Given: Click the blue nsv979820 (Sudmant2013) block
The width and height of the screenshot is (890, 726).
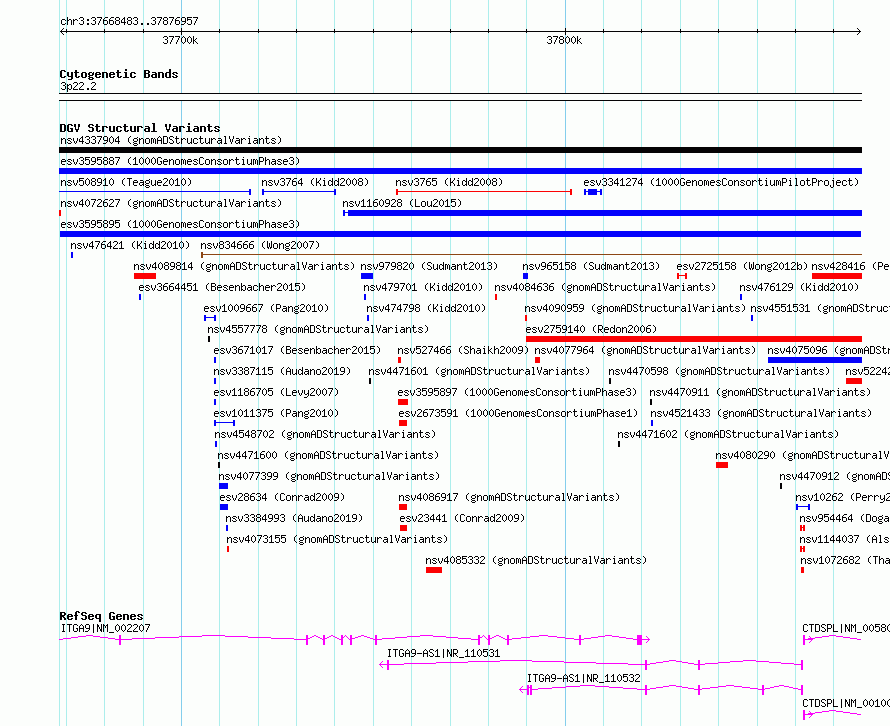Looking at the screenshot, I should point(367,276).
